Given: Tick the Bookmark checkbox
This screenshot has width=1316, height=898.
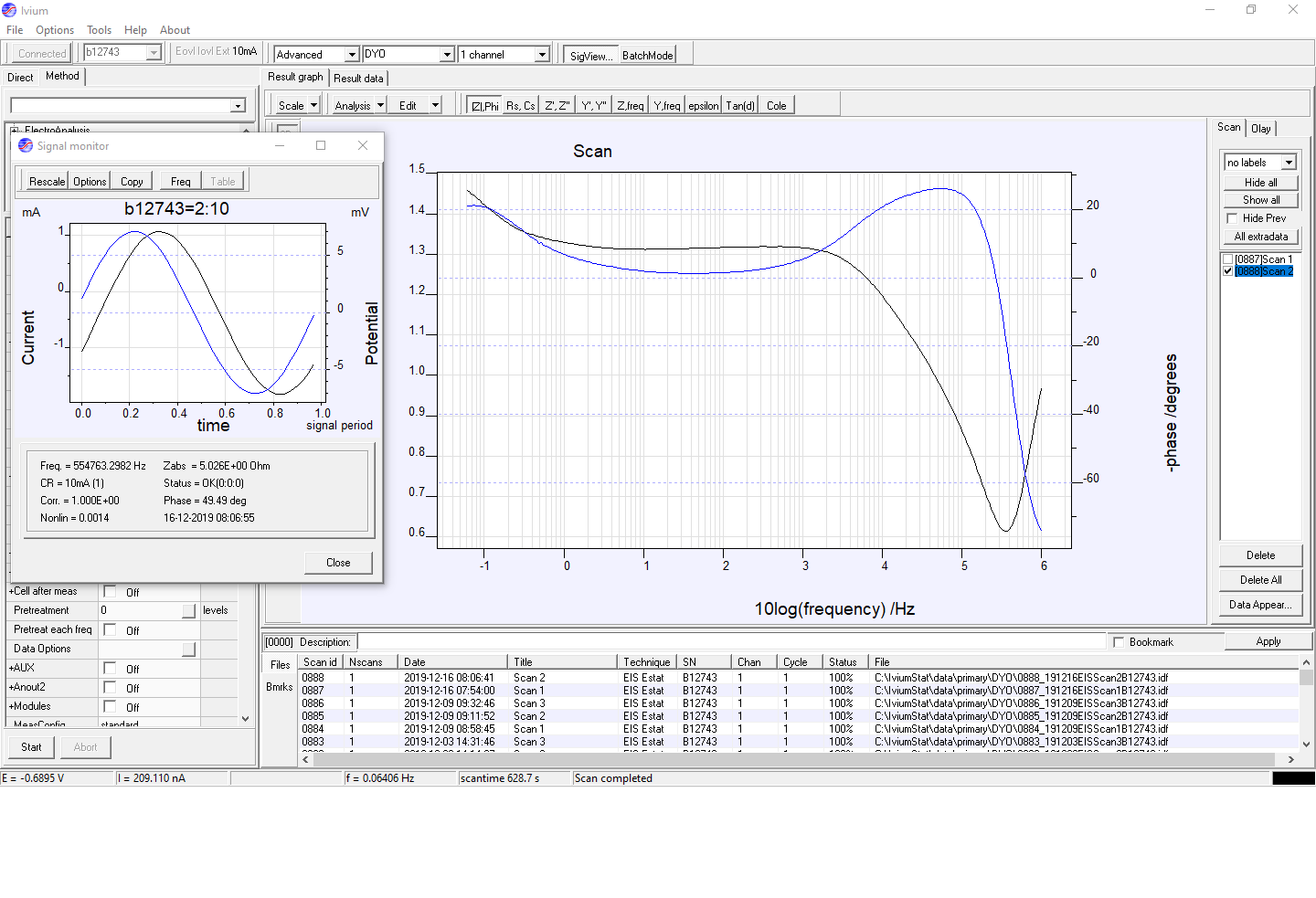Looking at the screenshot, I should [1119, 642].
